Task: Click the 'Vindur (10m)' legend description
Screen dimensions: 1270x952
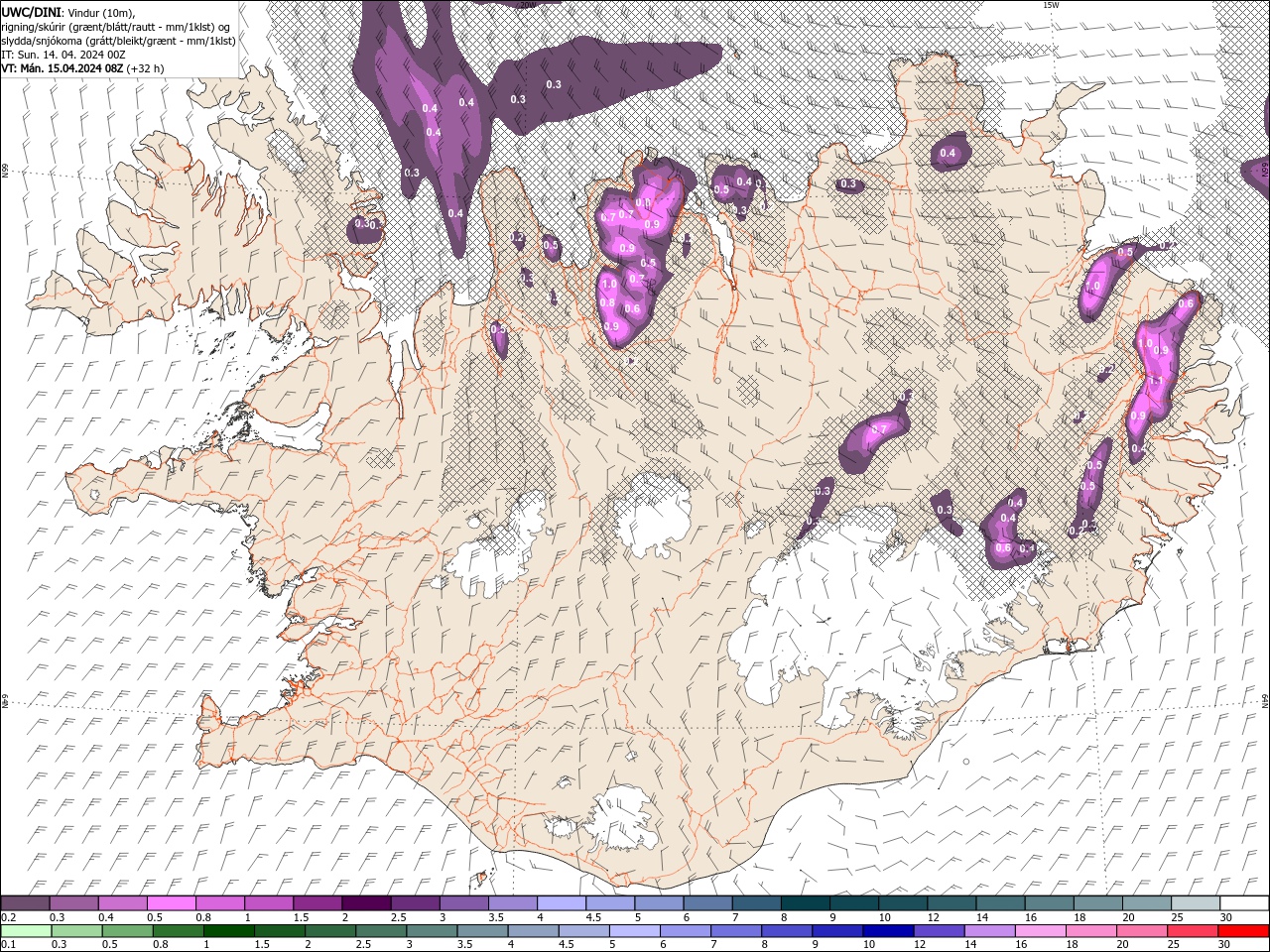Action: coord(99,11)
